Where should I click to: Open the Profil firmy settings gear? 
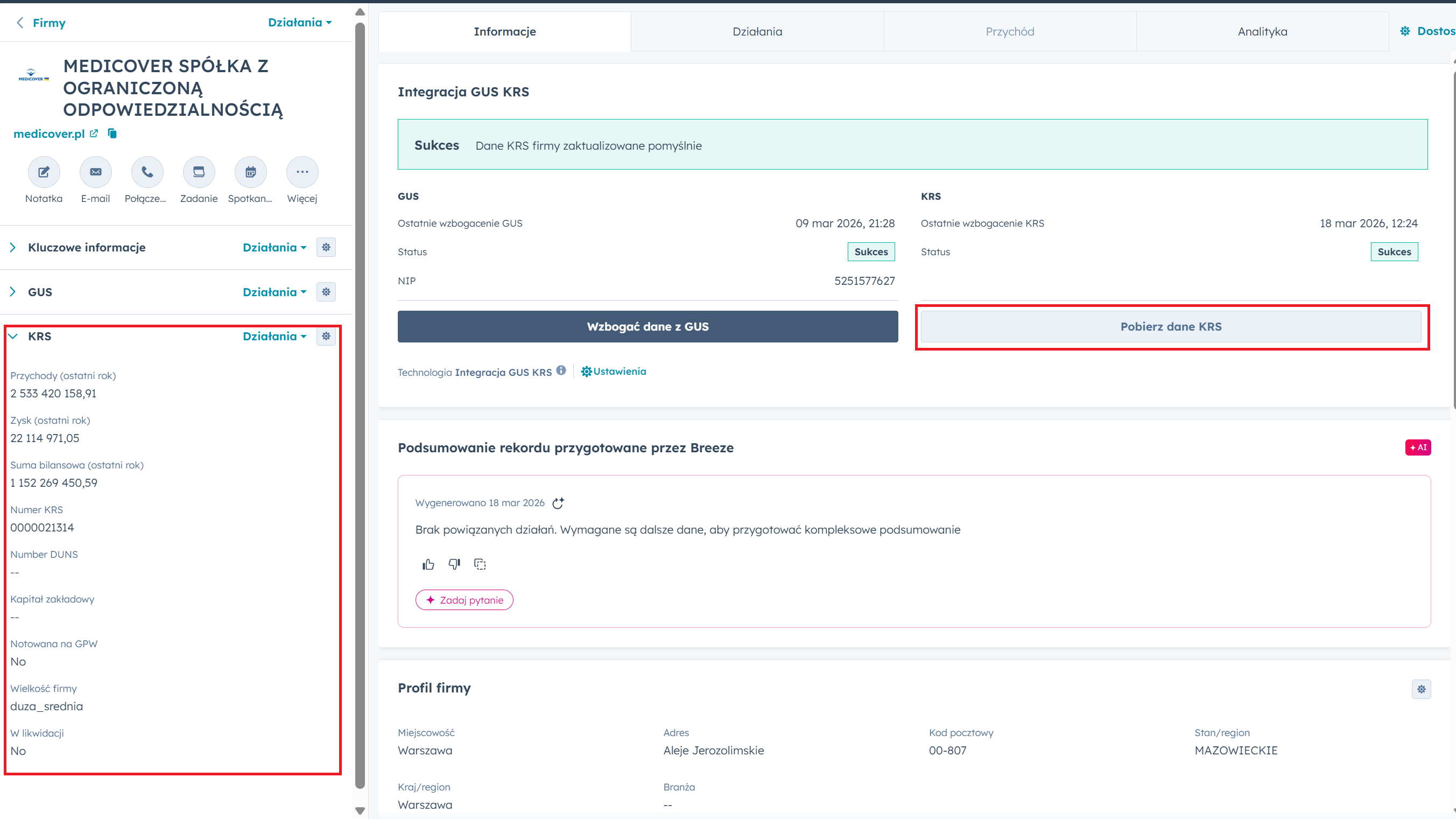coord(1421,689)
